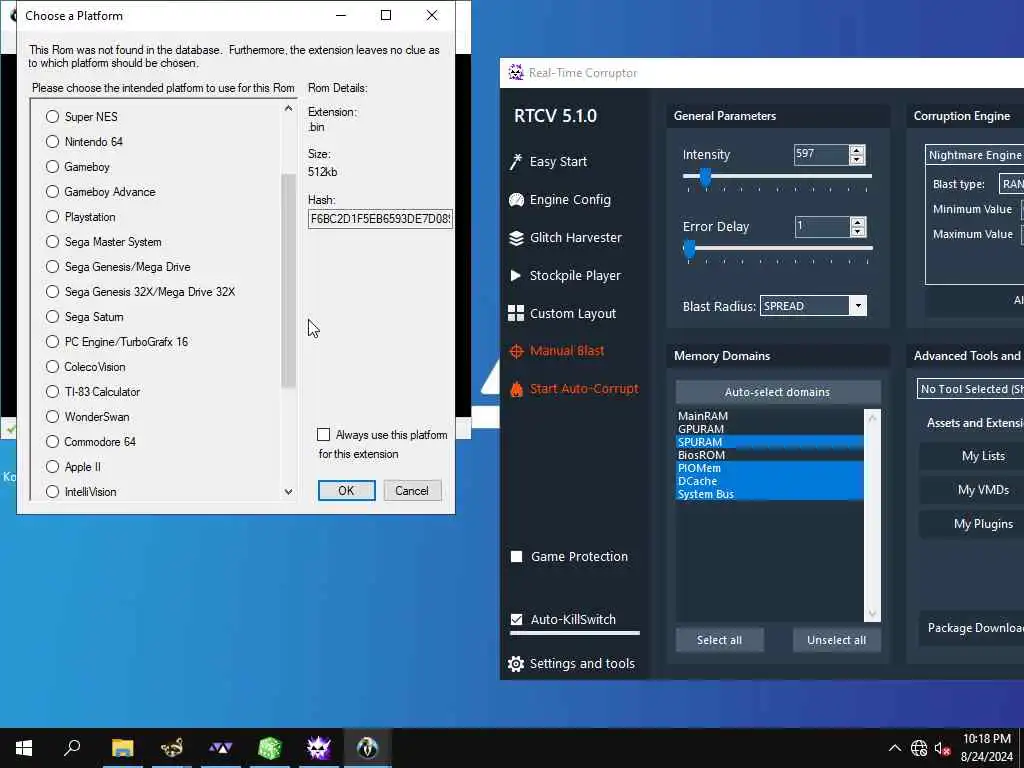Show hidden tray icons chevron
The height and width of the screenshot is (768, 1024).
point(895,748)
